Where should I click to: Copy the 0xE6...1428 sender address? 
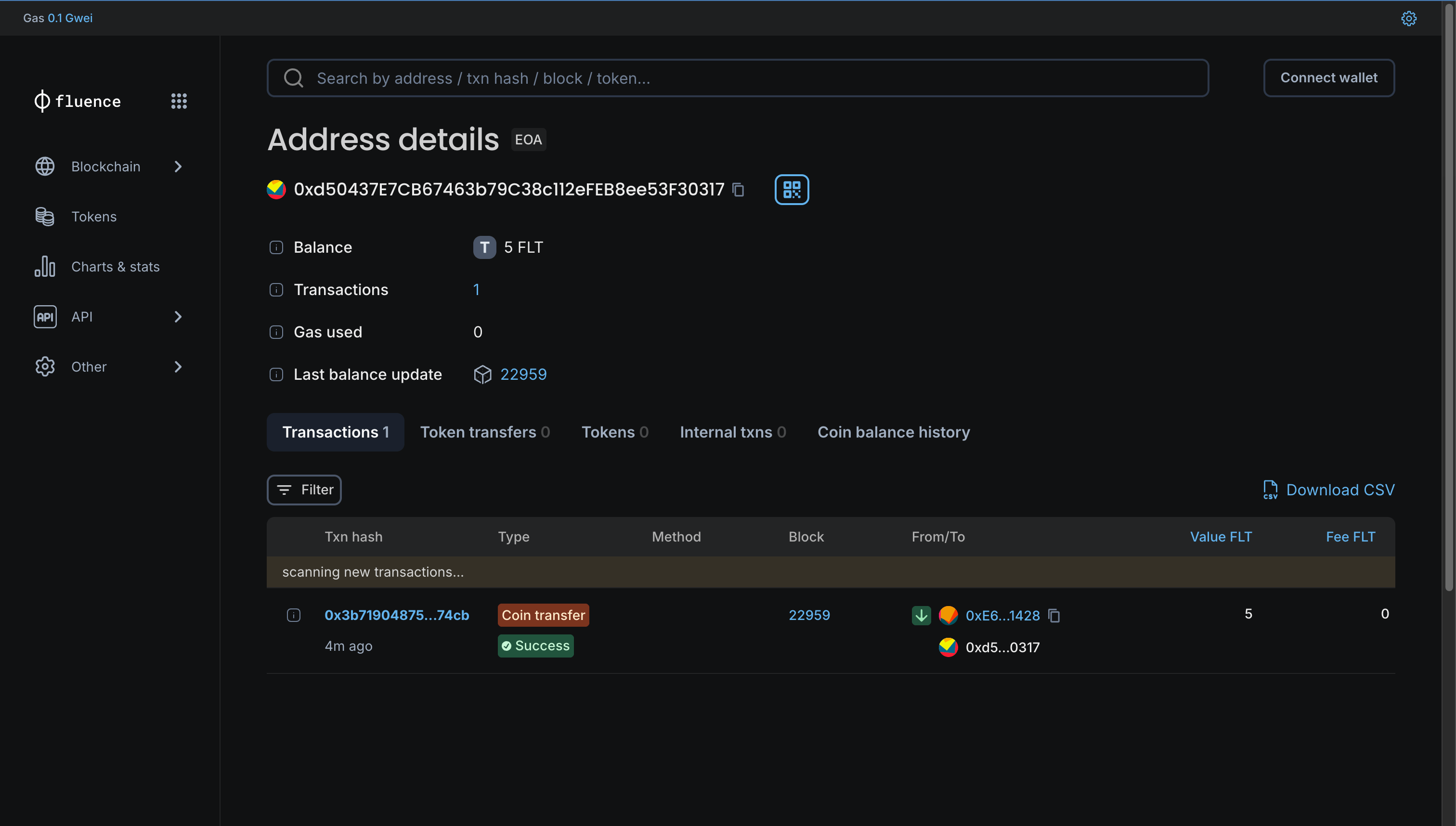tap(1054, 615)
